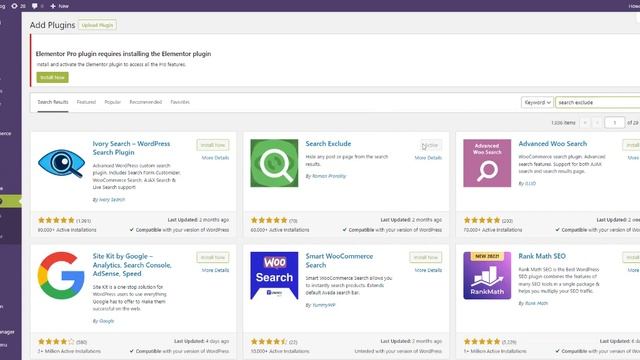Open the Keyword search type dropdown
The image size is (640, 360).
537,102
